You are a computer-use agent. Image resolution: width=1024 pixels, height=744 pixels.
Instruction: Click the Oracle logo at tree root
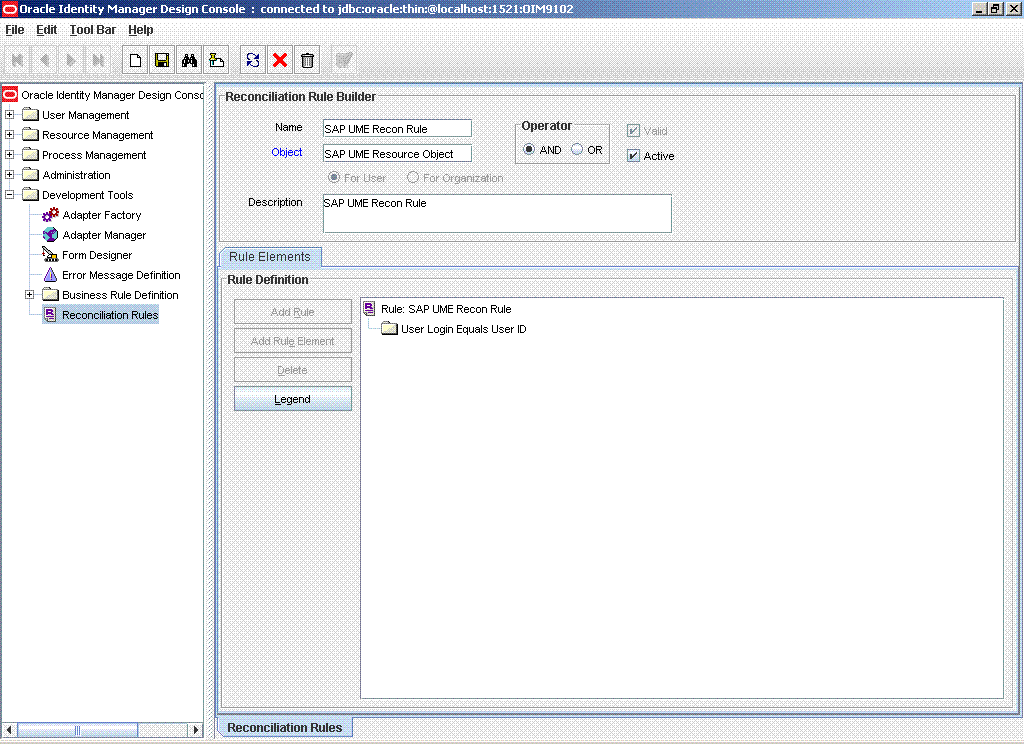click(10, 95)
